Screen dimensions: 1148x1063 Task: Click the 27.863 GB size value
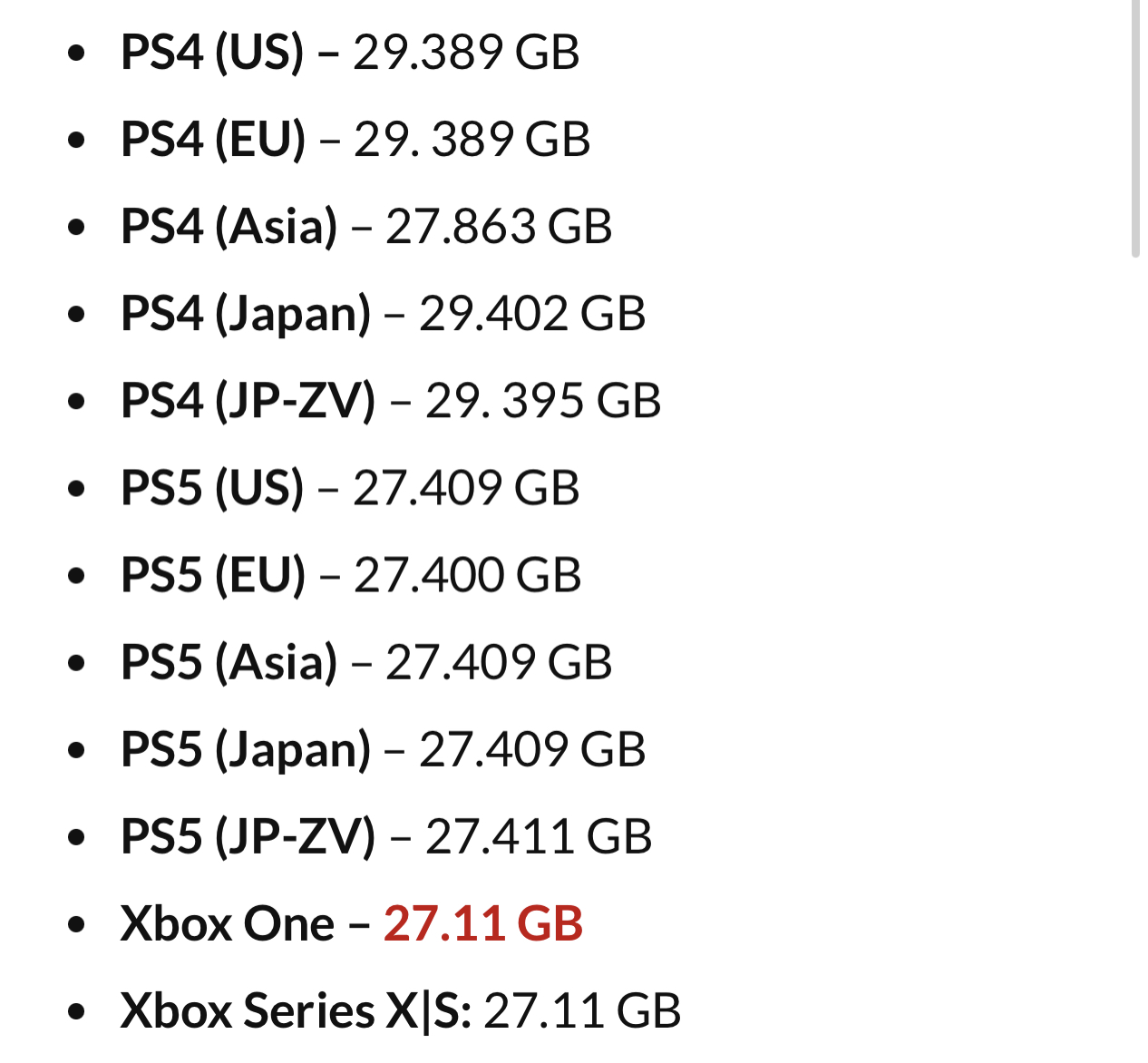pyautogui.click(x=499, y=226)
